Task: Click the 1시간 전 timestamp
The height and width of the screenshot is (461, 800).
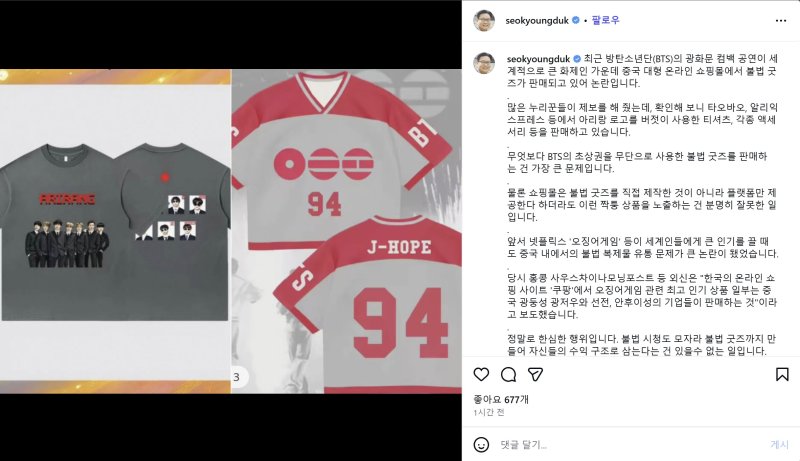Action: point(489,413)
